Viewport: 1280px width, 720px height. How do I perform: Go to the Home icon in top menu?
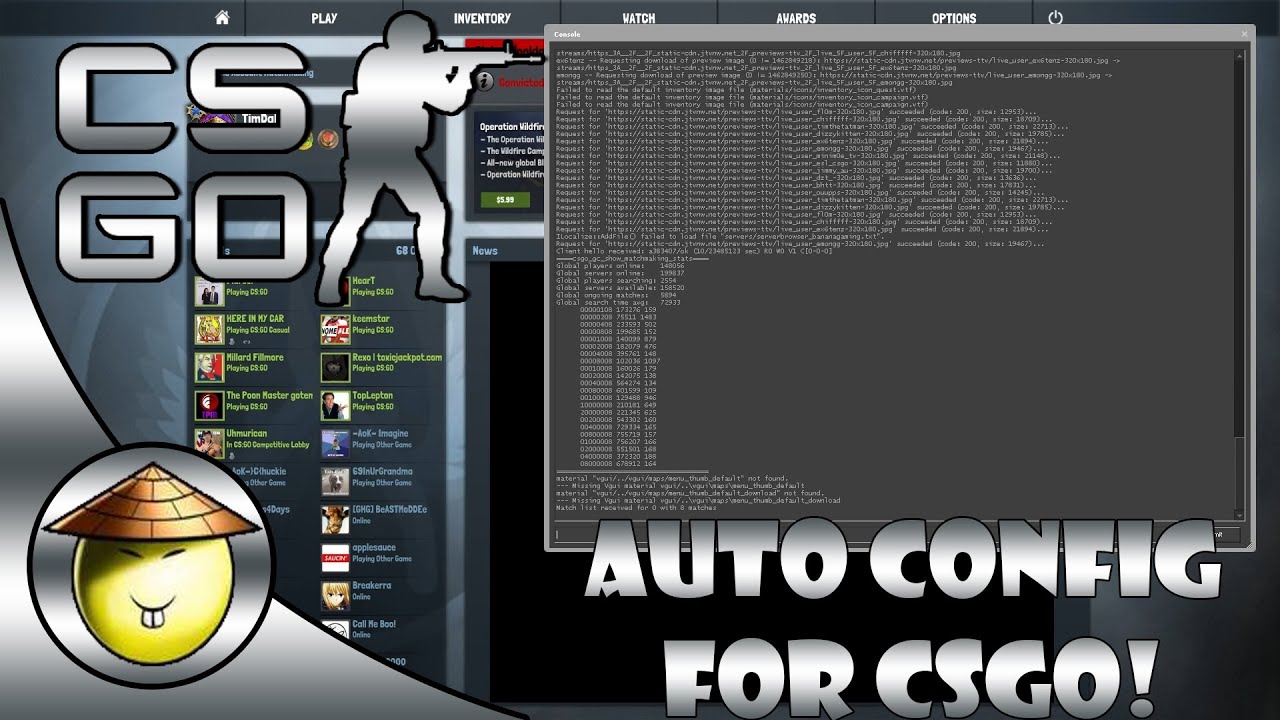click(222, 17)
